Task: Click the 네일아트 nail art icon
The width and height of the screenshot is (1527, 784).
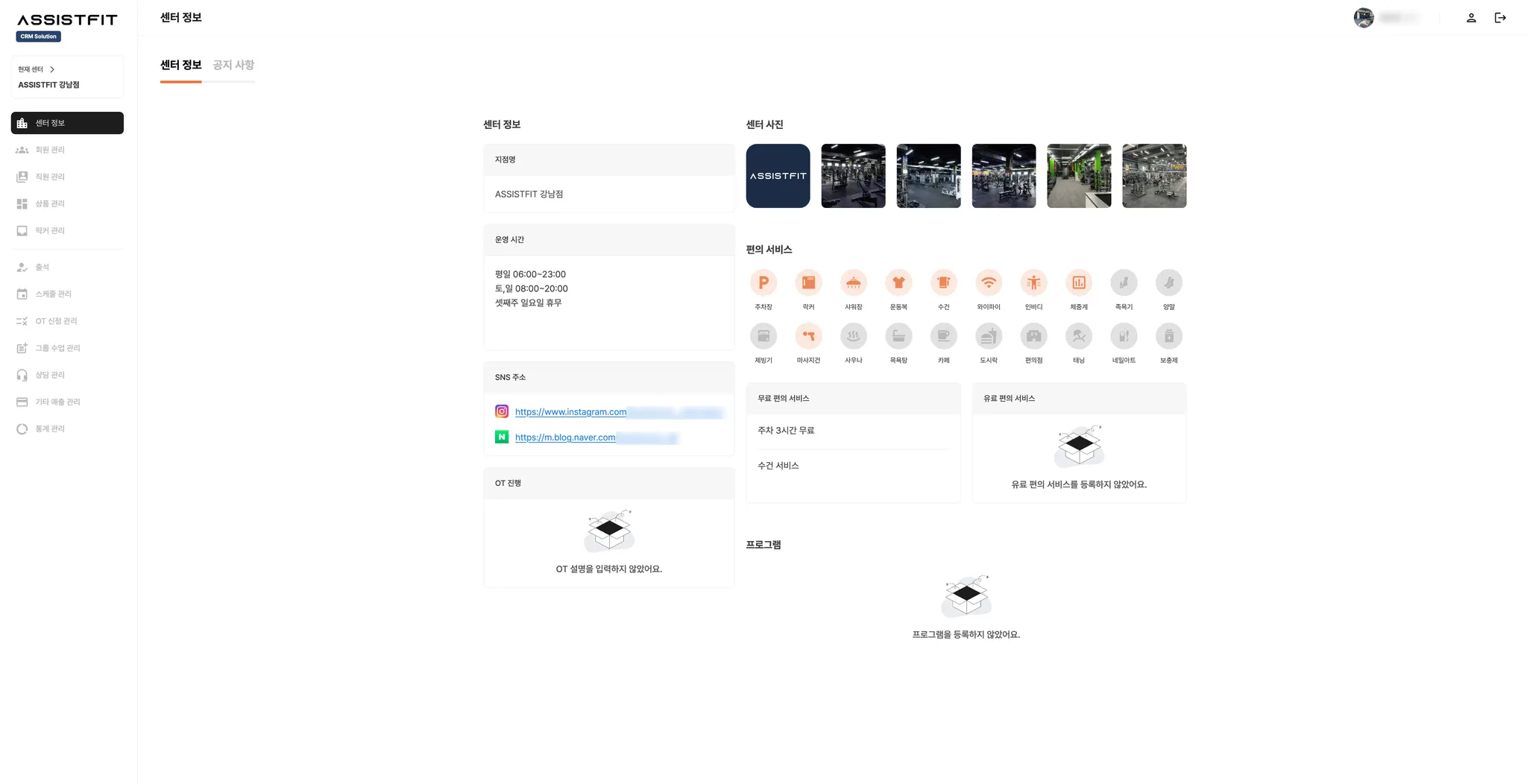Action: click(x=1124, y=336)
